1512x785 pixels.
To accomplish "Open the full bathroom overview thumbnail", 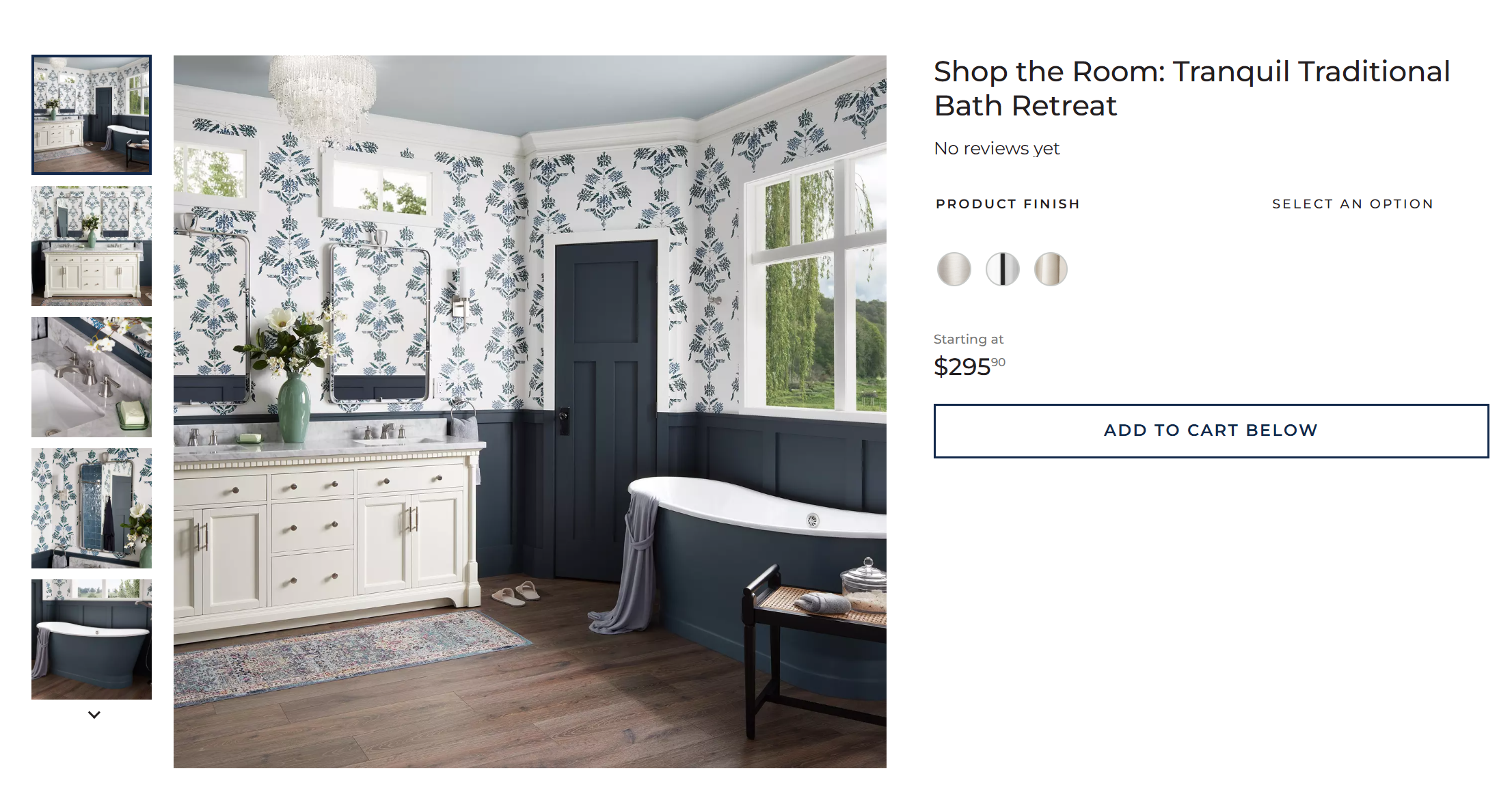I will [x=92, y=115].
